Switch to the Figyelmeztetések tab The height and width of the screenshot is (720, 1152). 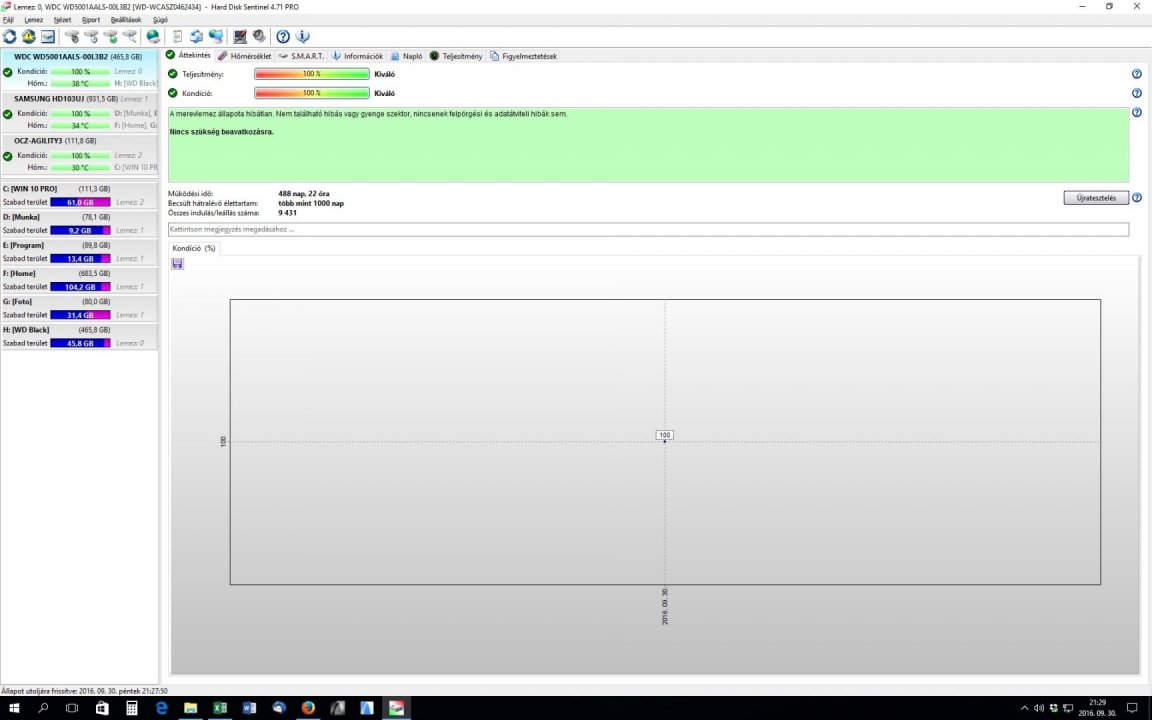coord(524,56)
